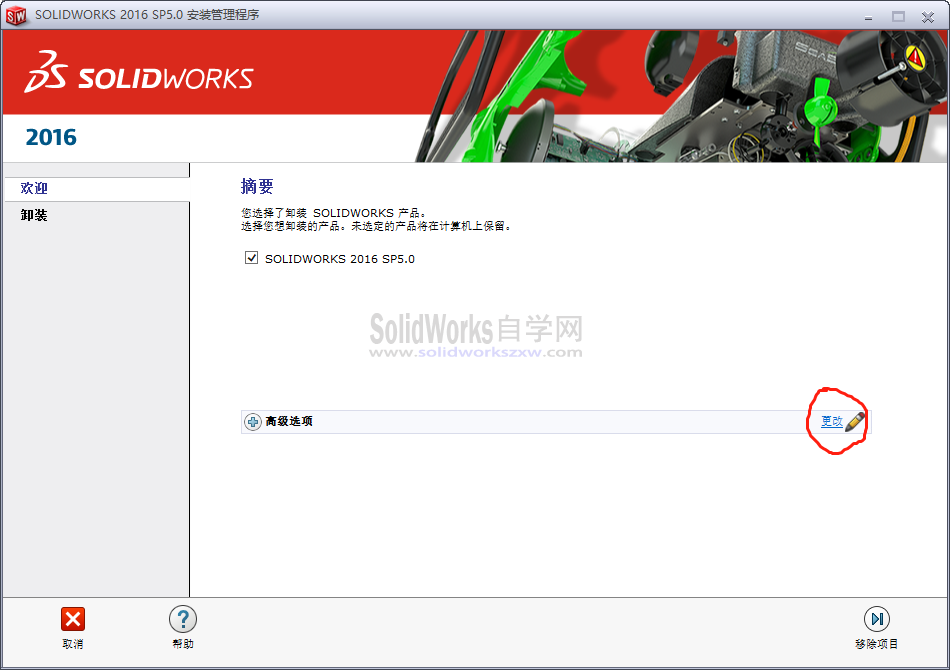This screenshot has height=670, width=950.
Task: Click the question mark help icon
Action: tap(183, 619)
